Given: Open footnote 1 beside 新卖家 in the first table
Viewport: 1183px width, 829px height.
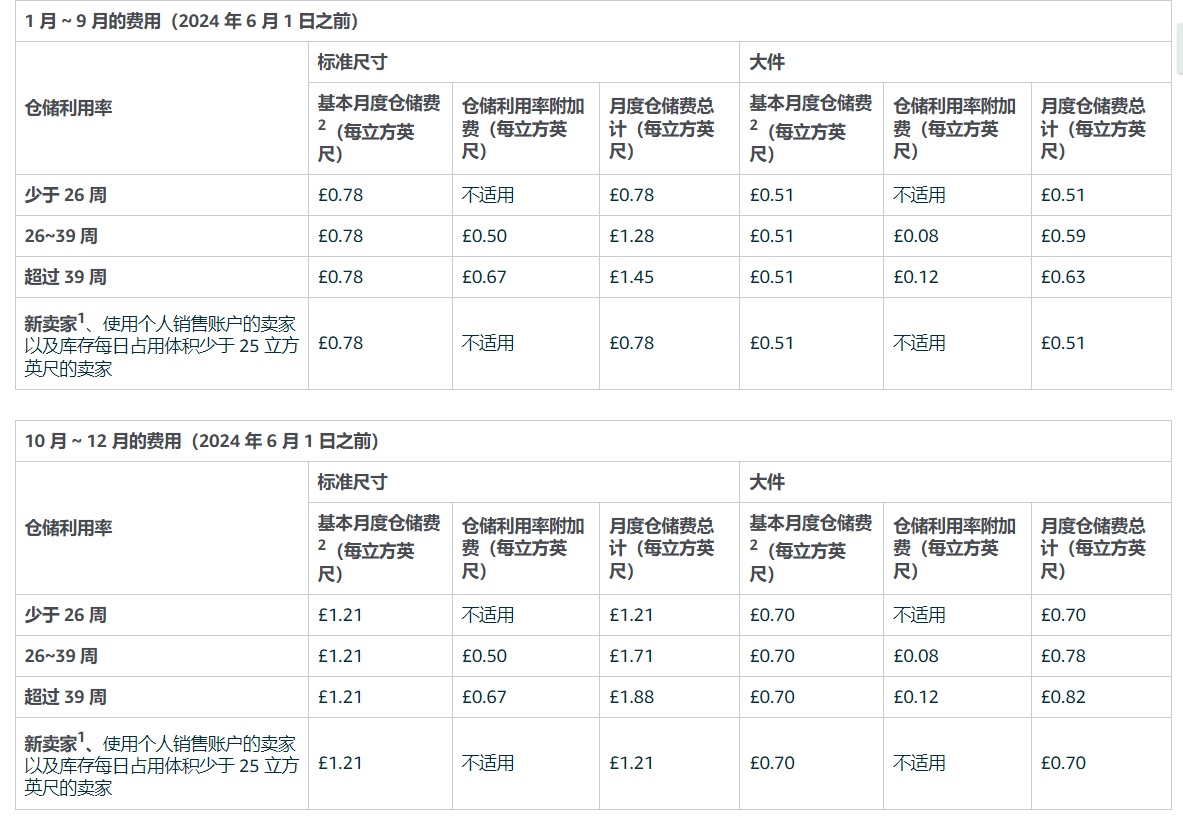Looking at the screenshot, I should 82,319.
